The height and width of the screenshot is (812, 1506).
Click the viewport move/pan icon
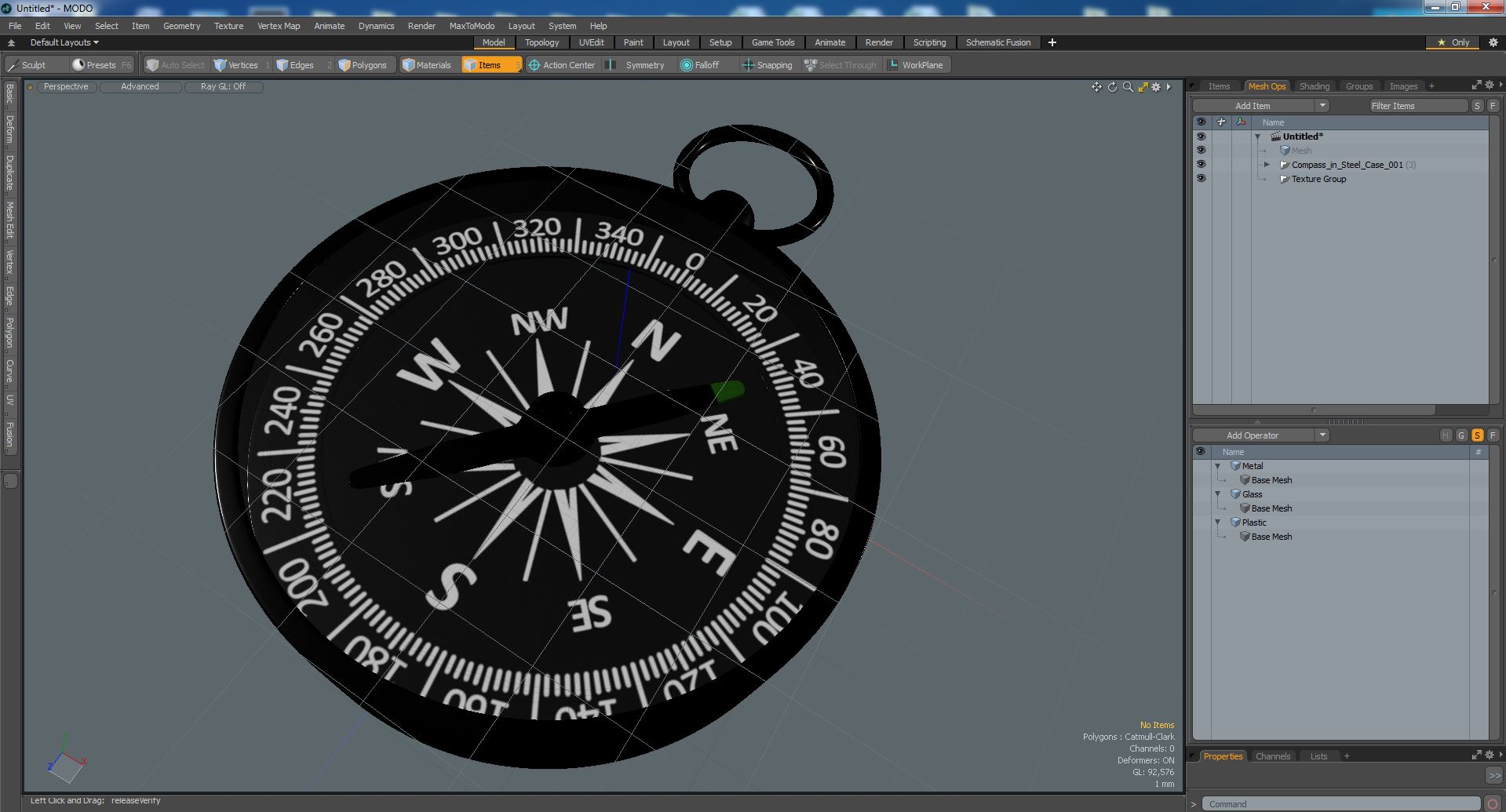point(1096,87)
